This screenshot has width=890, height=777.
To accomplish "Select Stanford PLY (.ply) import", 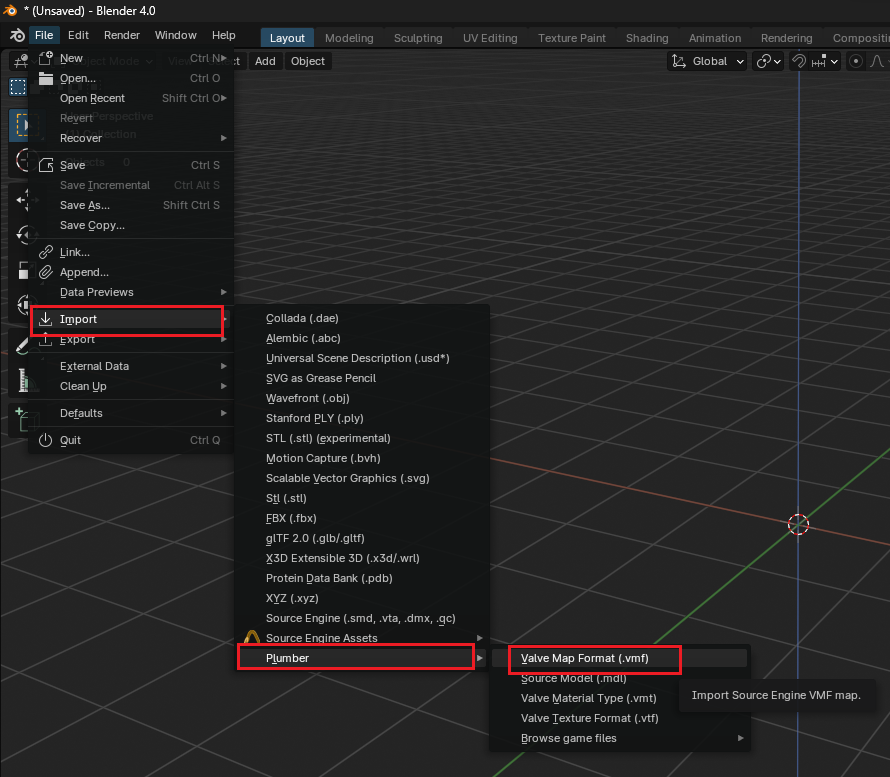I will pyautogui.click(x=362, y=418).
